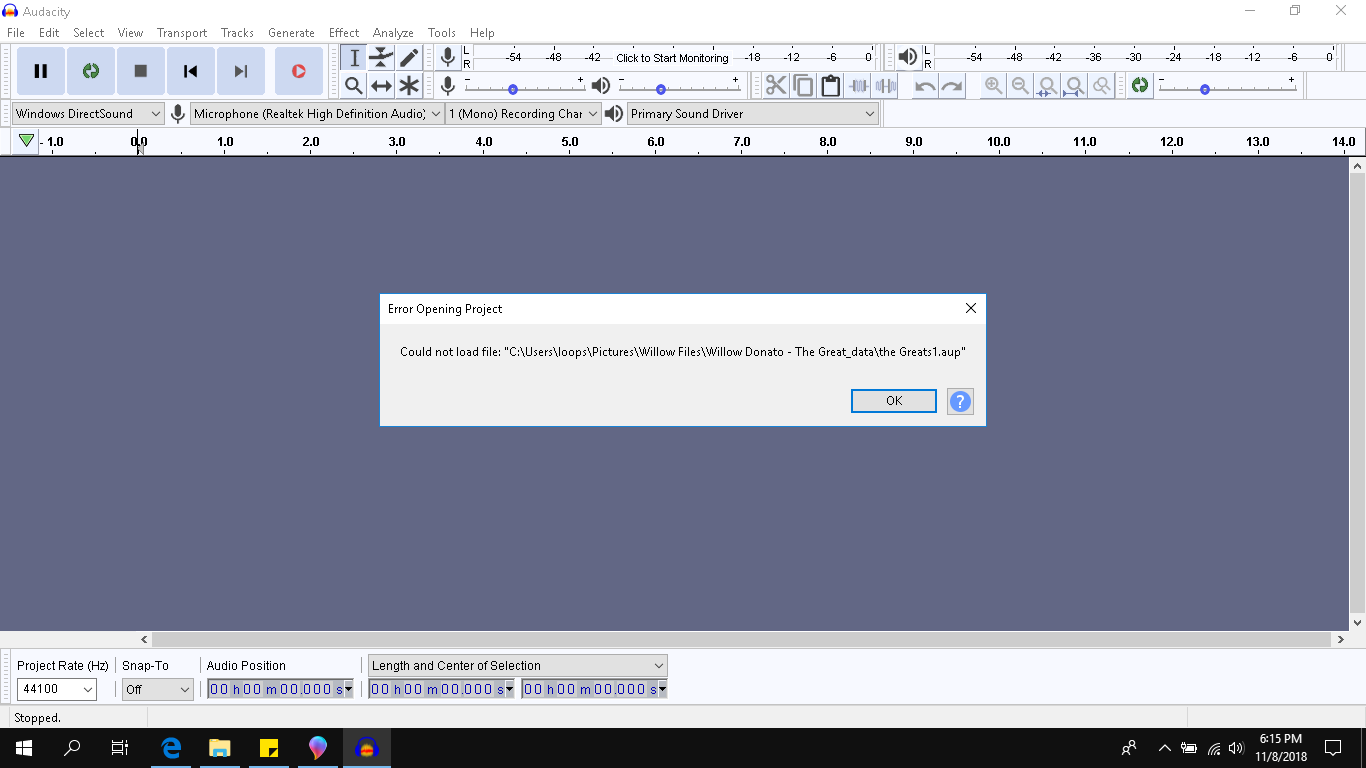Open the File menu

click(16, 33)
